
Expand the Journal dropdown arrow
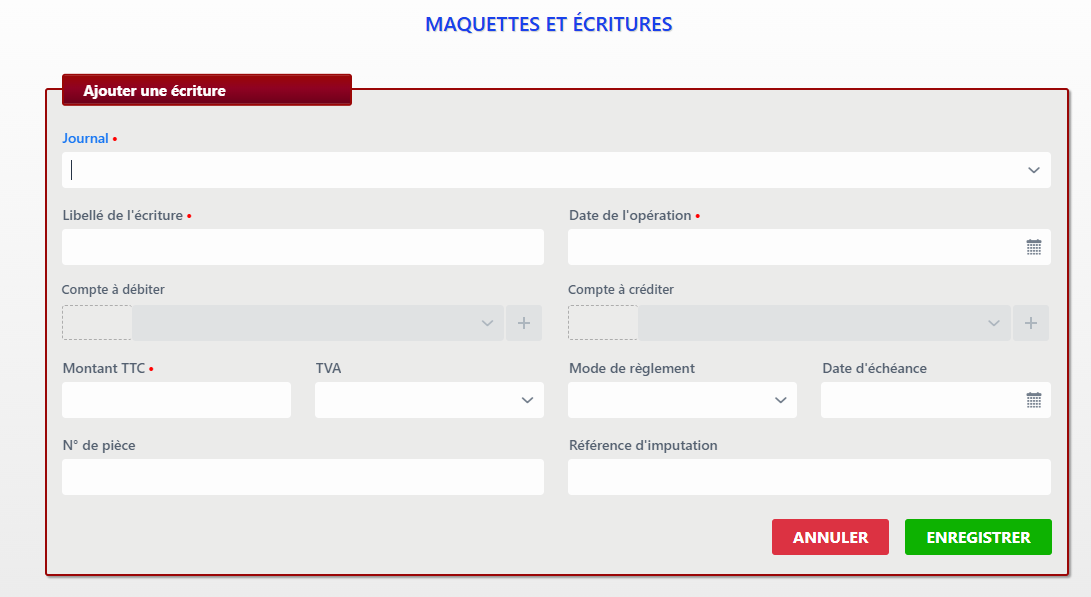coord(1034,170)
